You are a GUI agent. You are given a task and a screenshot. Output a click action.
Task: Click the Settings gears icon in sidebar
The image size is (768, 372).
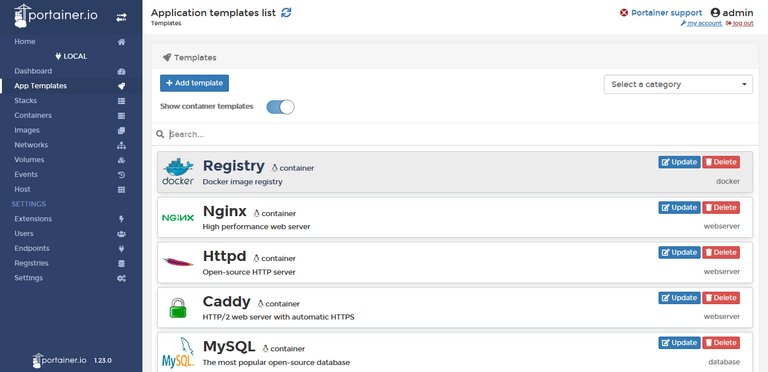point(121,278)
